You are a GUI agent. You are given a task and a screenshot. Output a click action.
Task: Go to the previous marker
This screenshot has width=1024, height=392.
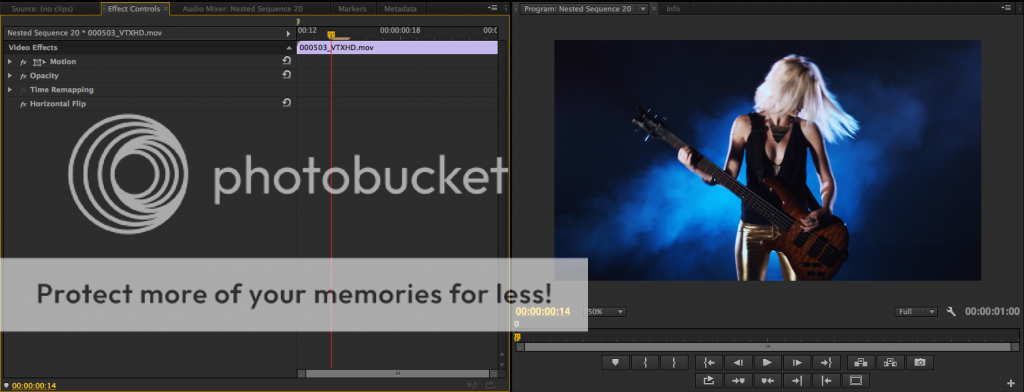click(767, 380)
